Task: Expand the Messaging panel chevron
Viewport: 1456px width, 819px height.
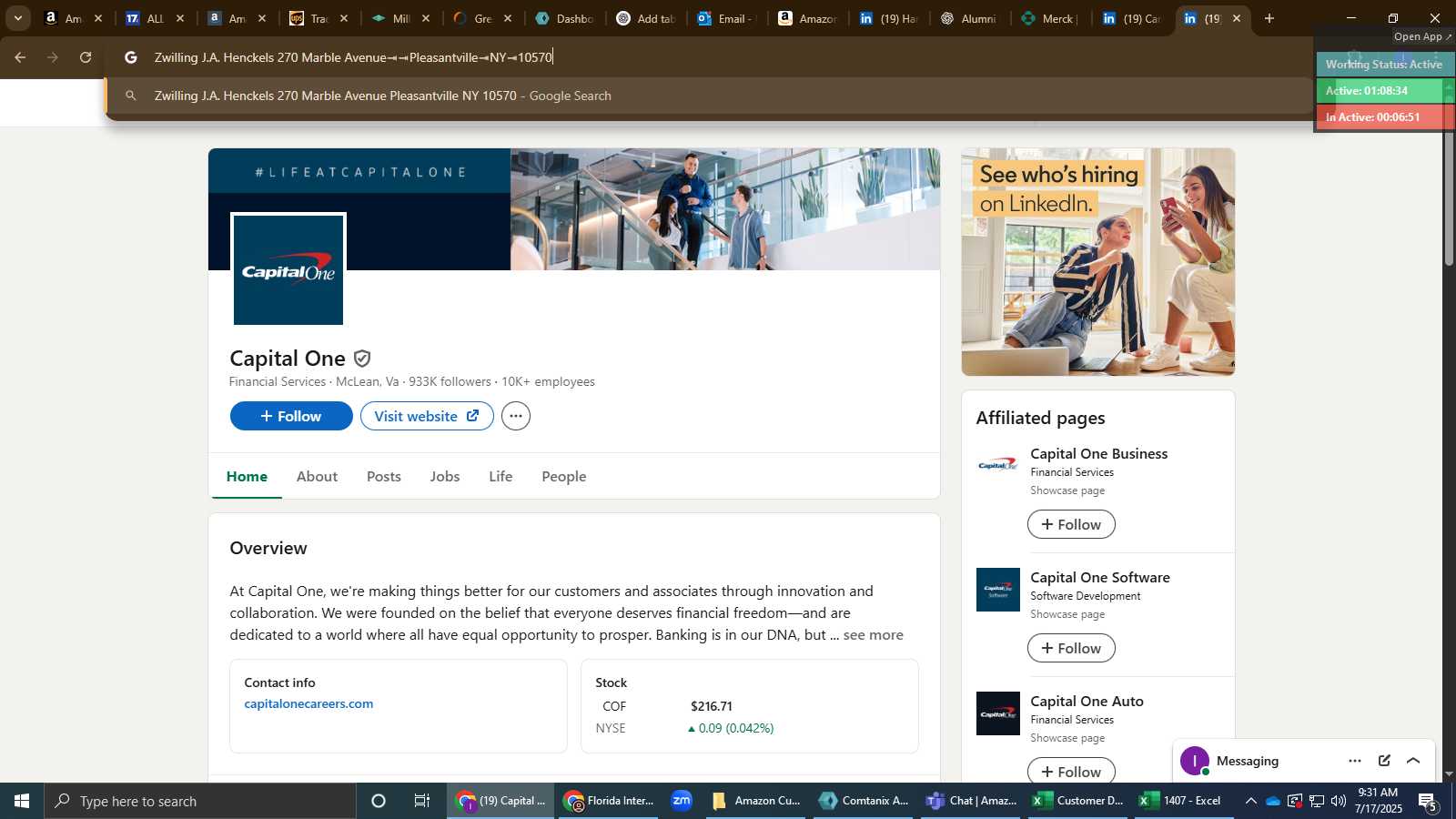Action: click(1413, 761)
